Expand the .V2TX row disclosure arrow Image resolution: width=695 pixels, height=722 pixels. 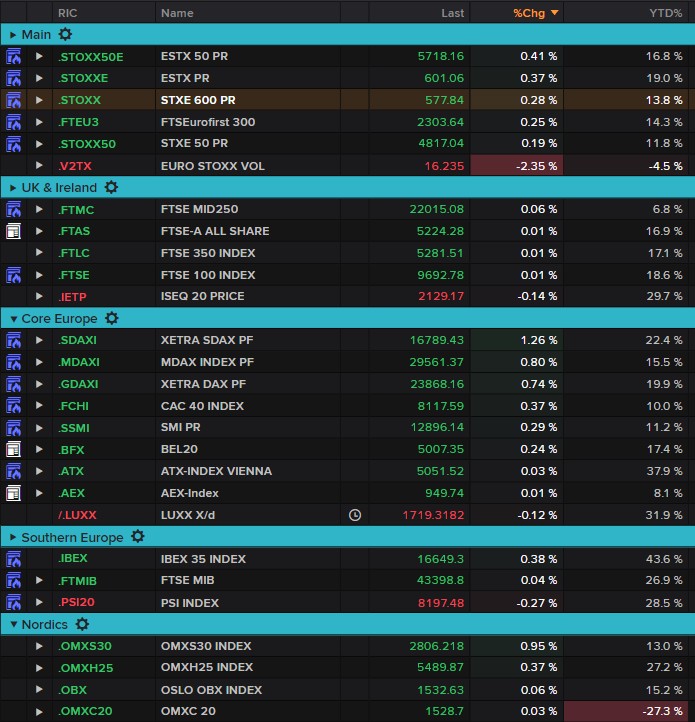[40, 166]
